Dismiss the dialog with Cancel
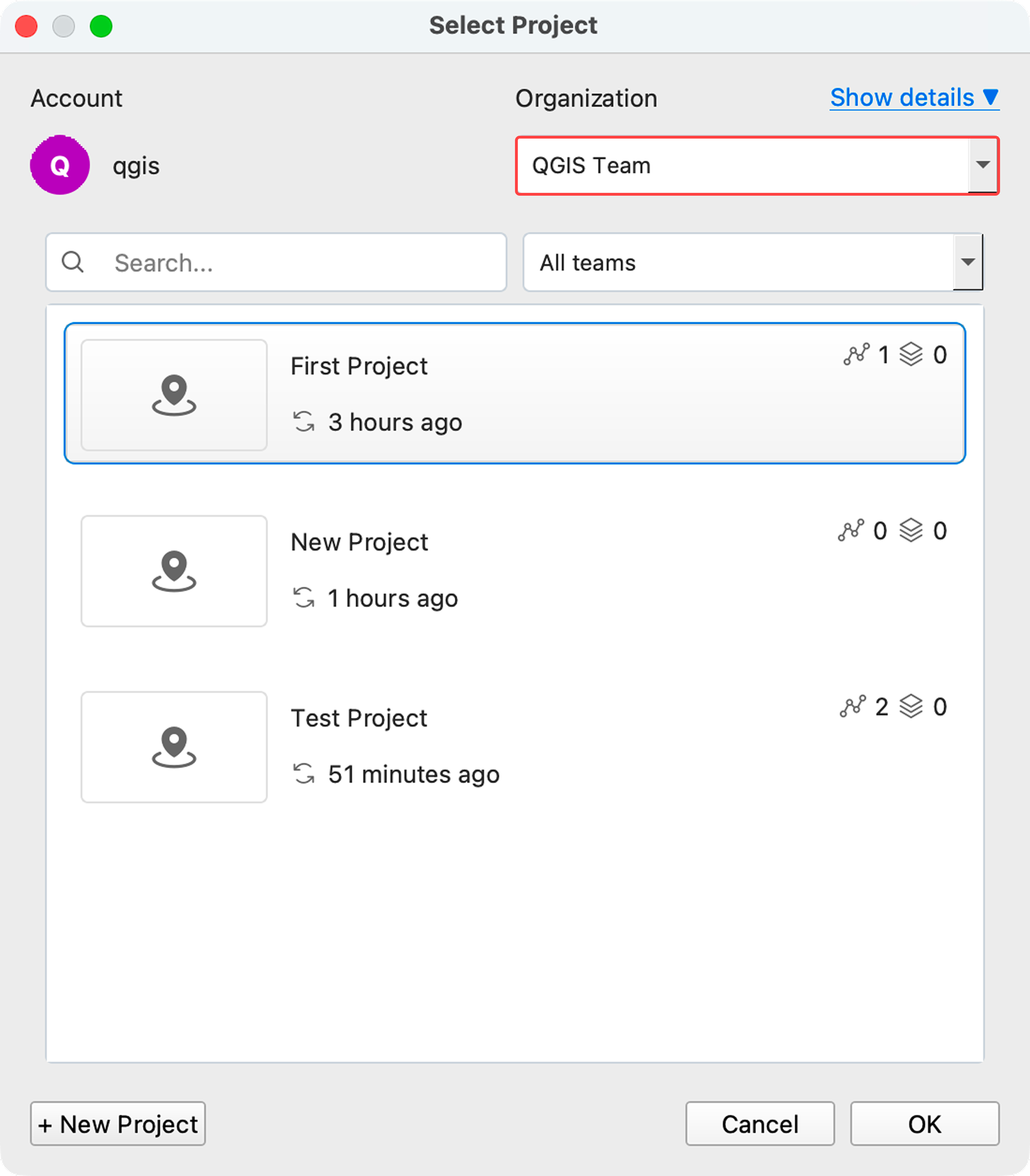This screenshot has width=1030, height=1176. click(760, 1124)
